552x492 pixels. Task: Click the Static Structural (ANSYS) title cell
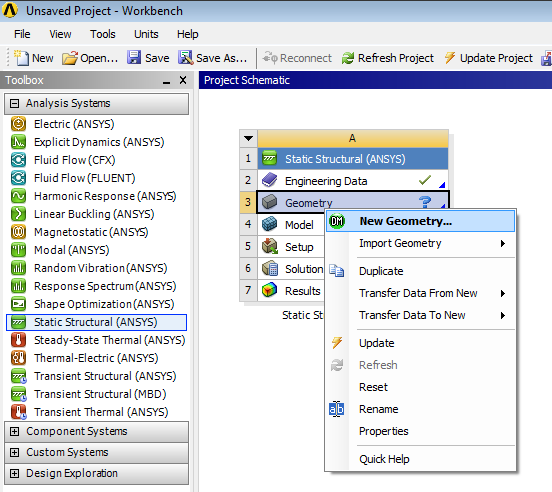pyautogui.click(x=353, y=159)
